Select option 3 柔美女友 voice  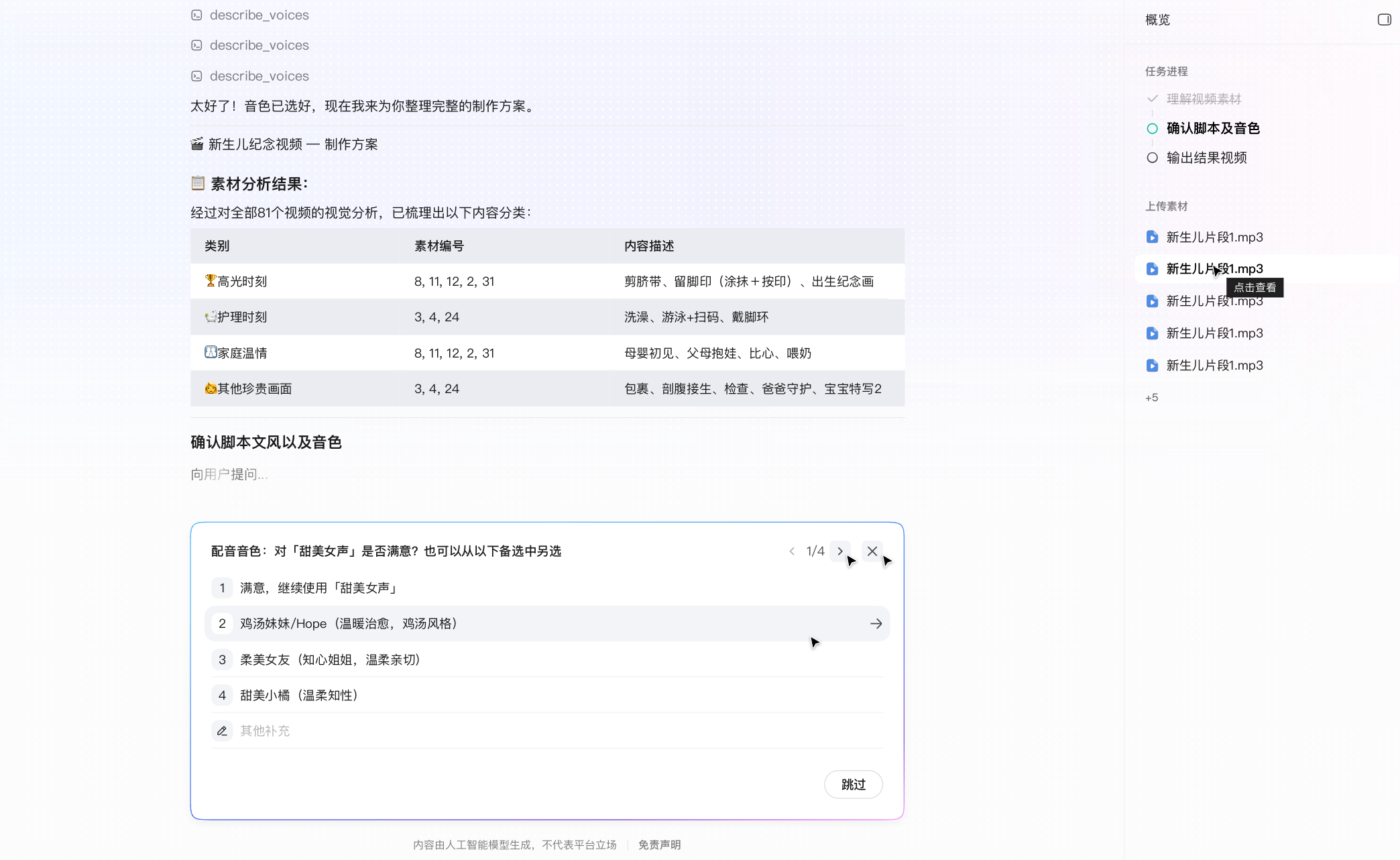click(x=546, y=659)
